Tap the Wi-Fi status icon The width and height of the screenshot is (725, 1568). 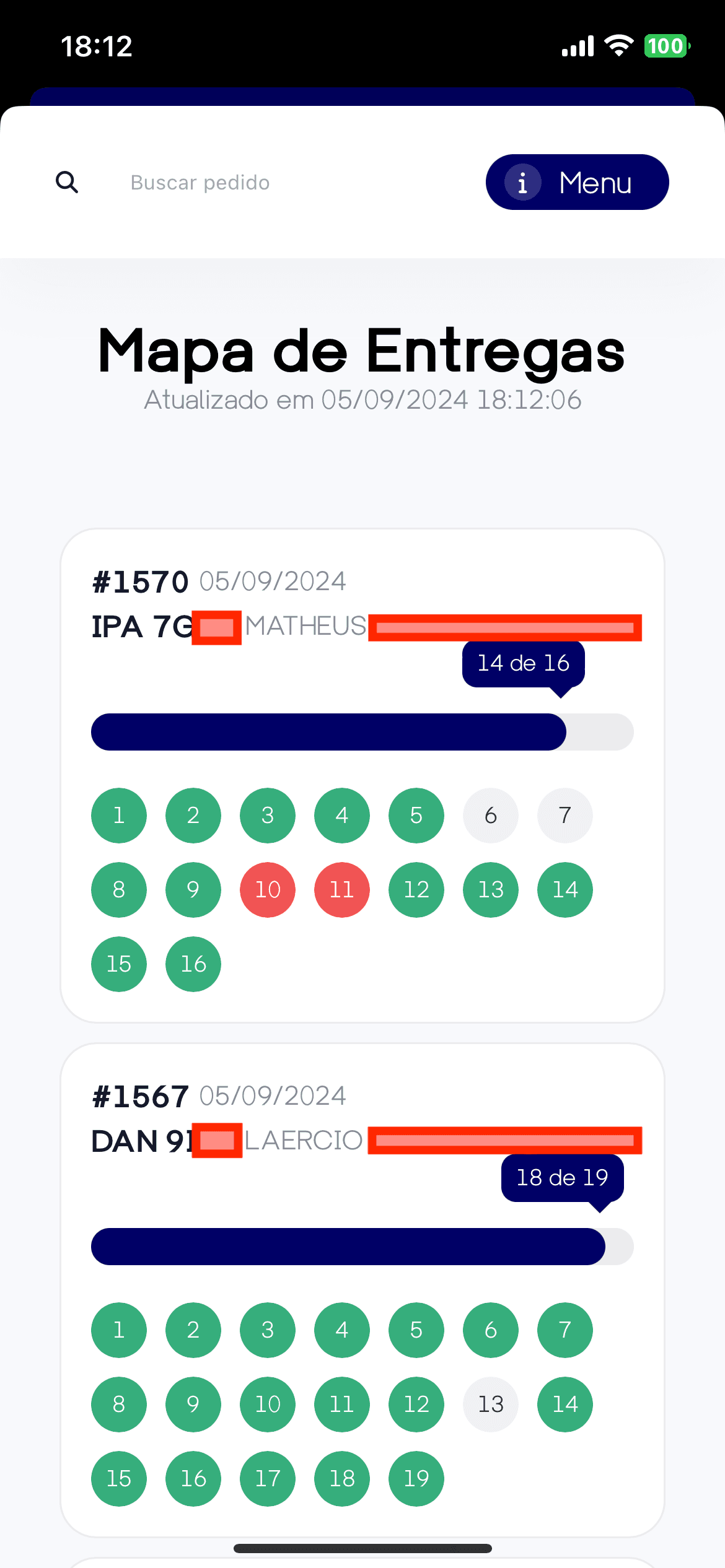(618, 46)
